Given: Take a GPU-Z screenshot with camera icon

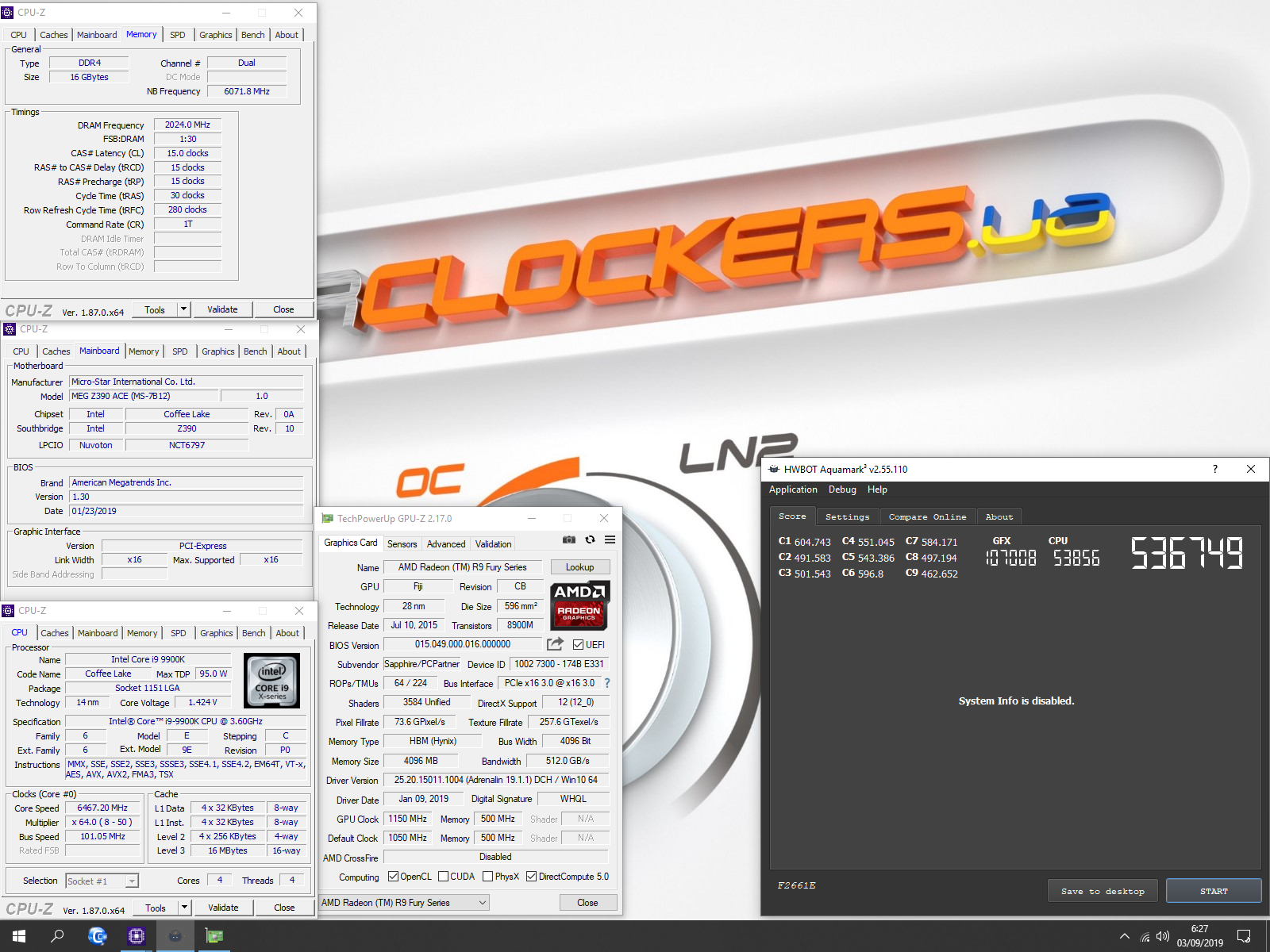Looking at the screenshot, I should [x=569, y=539].
